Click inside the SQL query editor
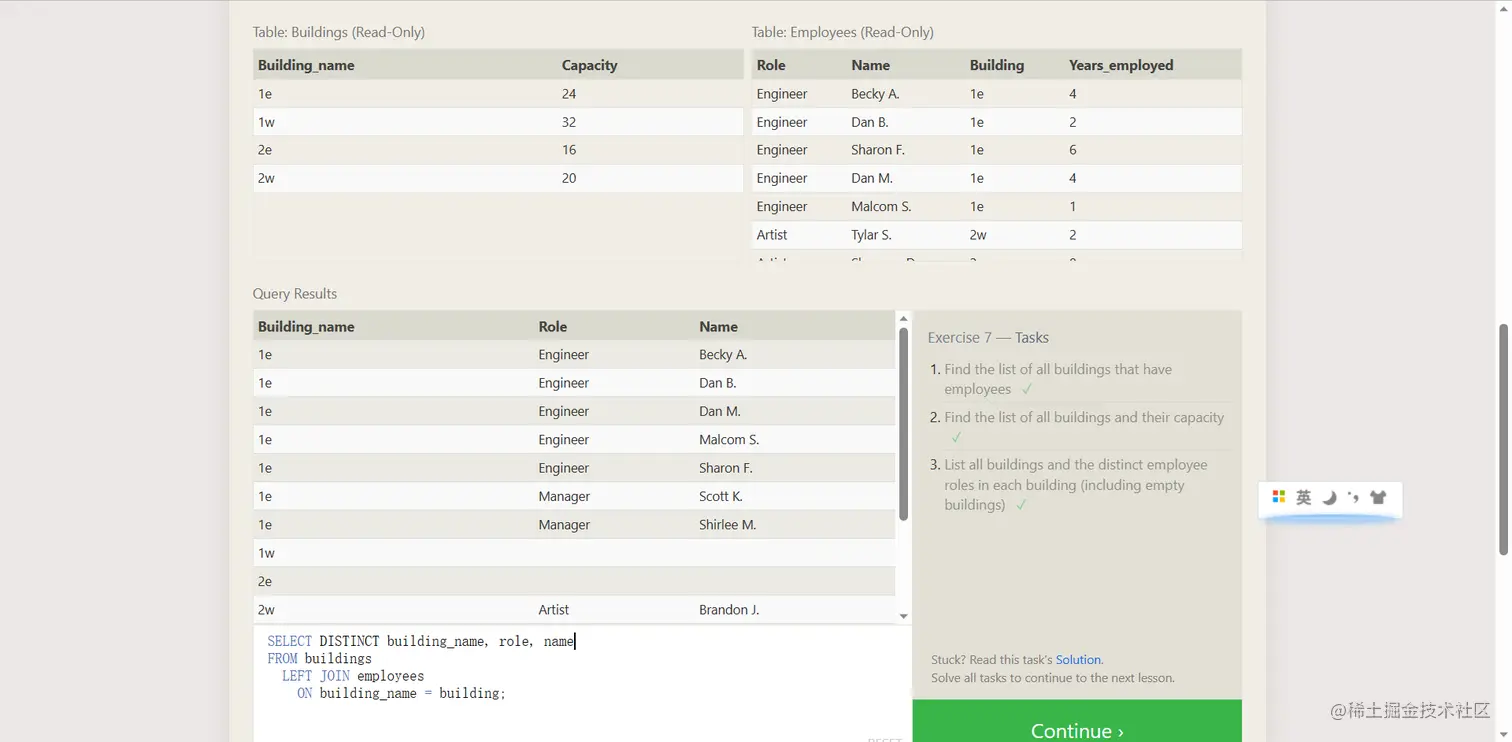Viewport: 1512px width, 742px height. pyautogui.click(x=582, y=683)
